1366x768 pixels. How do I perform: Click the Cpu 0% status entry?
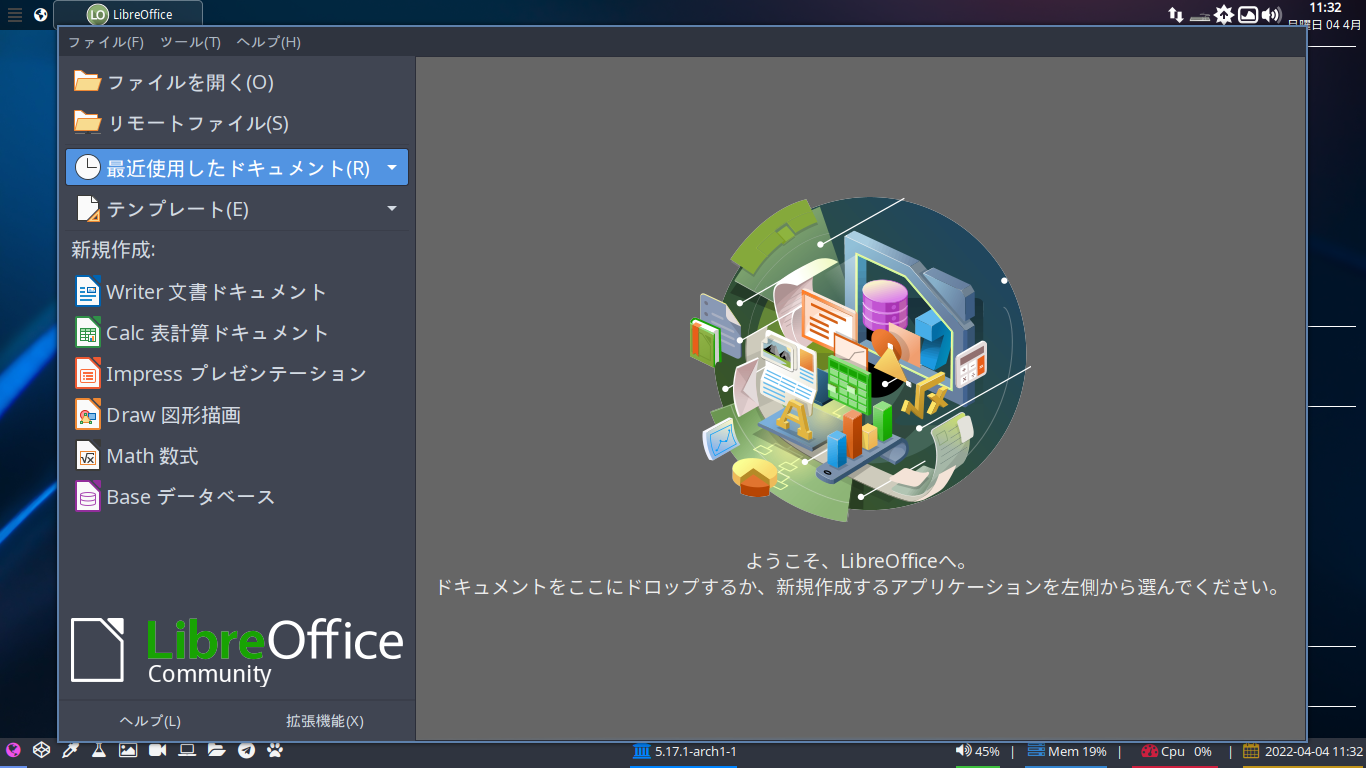click(1176, 751)
